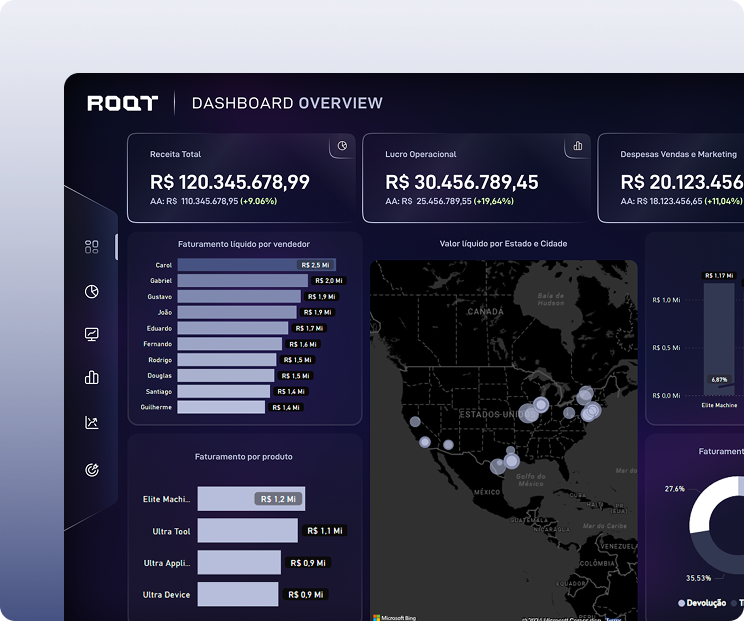This screenshot has width=744, height=621.
Task: Click the R$ 1,17 Mi column label
Action: click(x=719, y=276)
